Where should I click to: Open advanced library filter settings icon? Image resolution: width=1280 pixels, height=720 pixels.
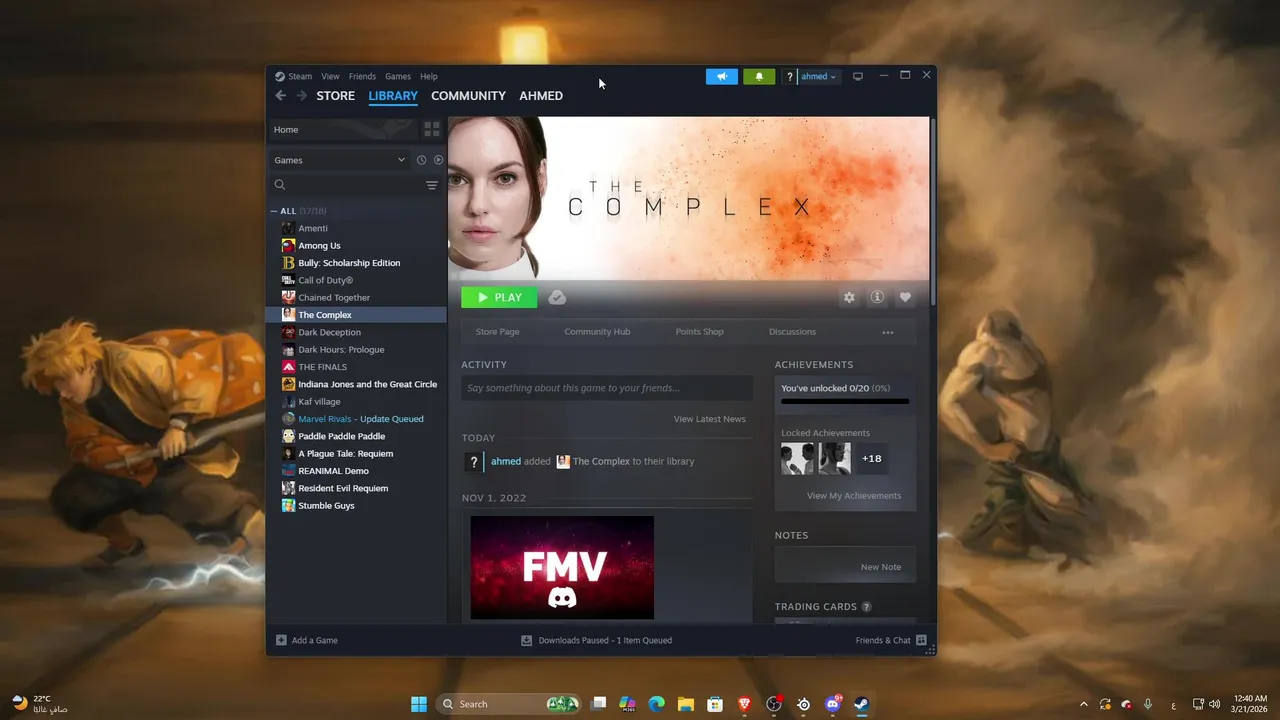[432, 185]
